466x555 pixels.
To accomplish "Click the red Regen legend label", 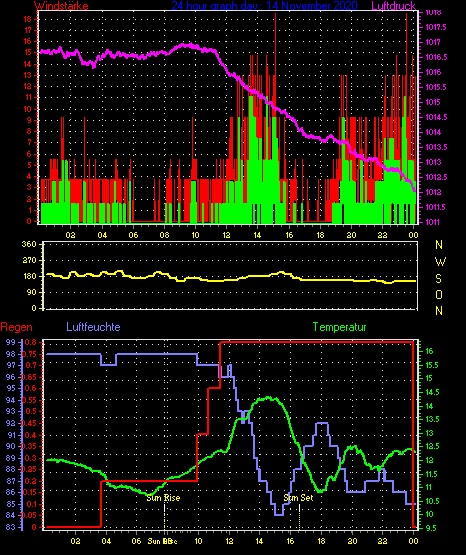I will (16, 327).
